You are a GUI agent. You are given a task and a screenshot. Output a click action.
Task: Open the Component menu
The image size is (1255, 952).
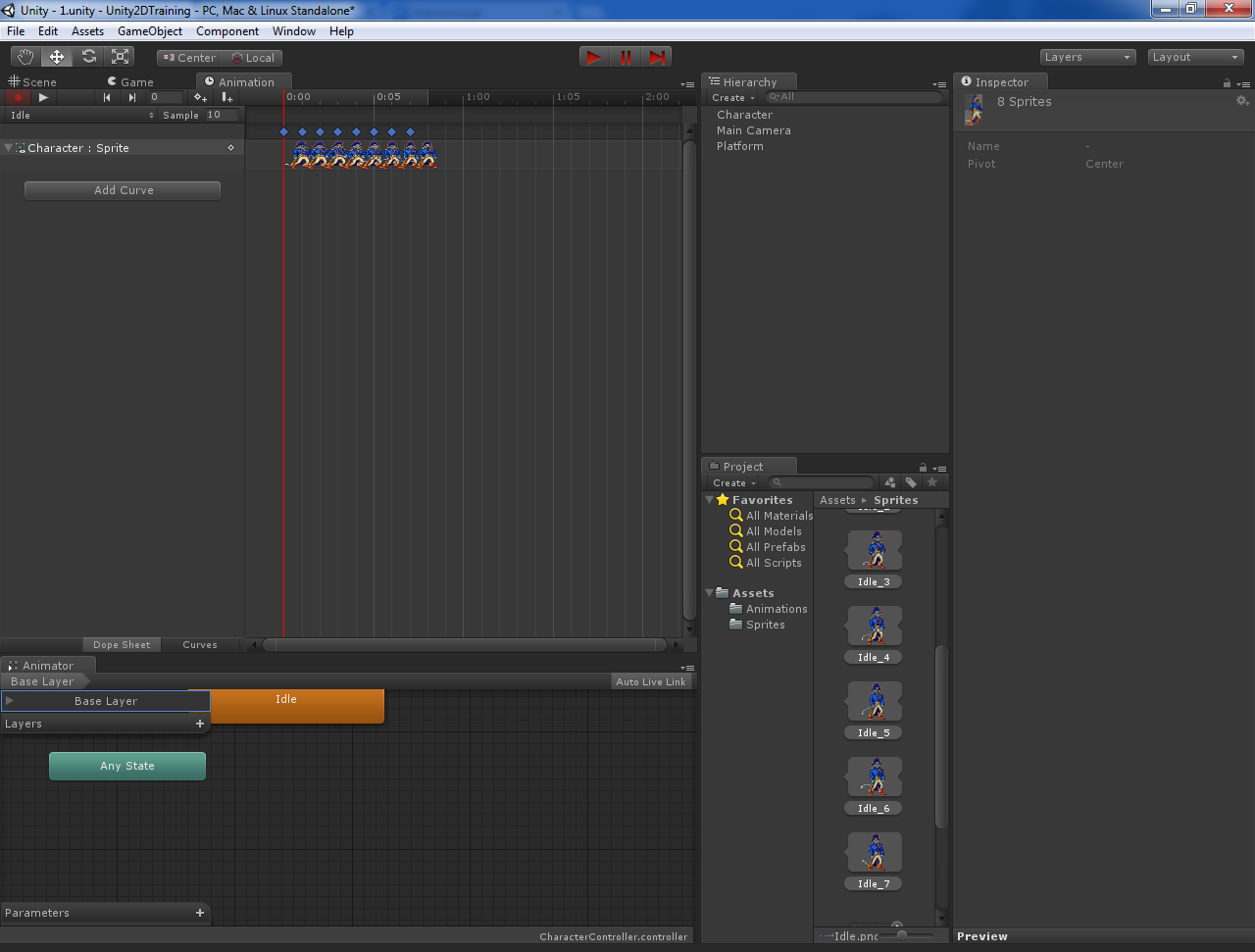click(x=227, y=31)
